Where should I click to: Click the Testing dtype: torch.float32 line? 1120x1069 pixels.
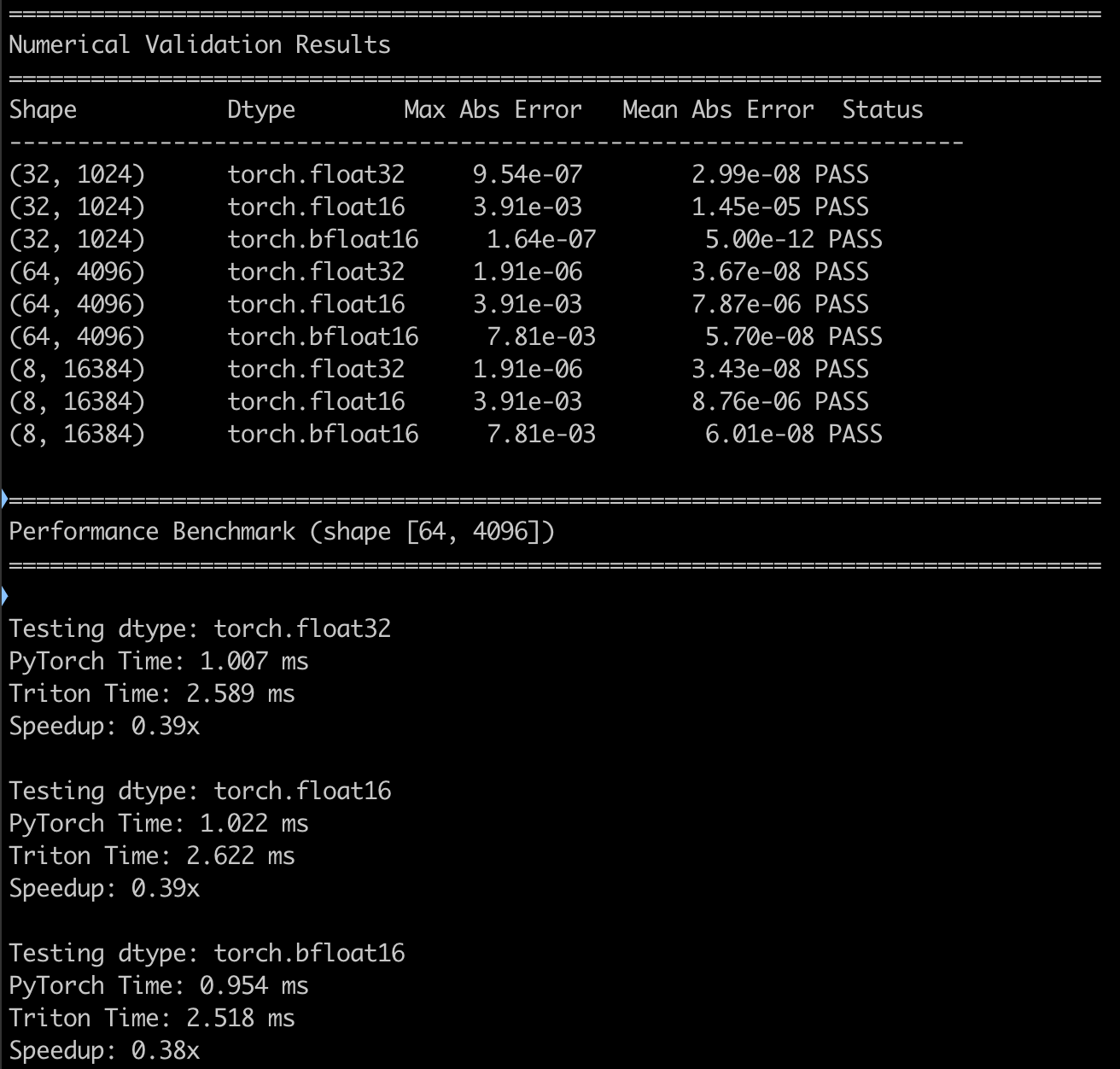(x=200, y=628)
